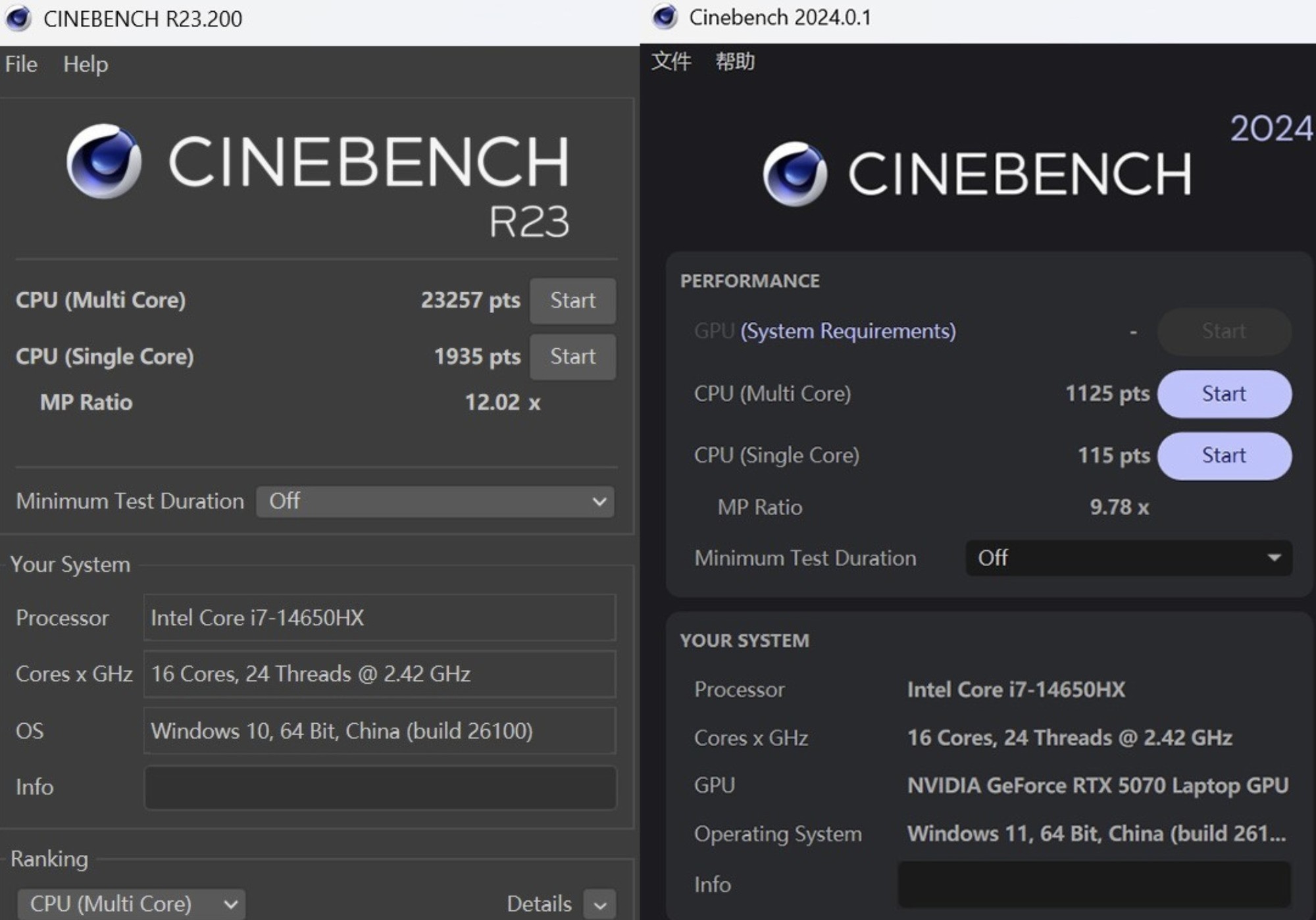
Task: Click the Cinebench 2024 sphere logo
Action: click(x=795, y=174)
